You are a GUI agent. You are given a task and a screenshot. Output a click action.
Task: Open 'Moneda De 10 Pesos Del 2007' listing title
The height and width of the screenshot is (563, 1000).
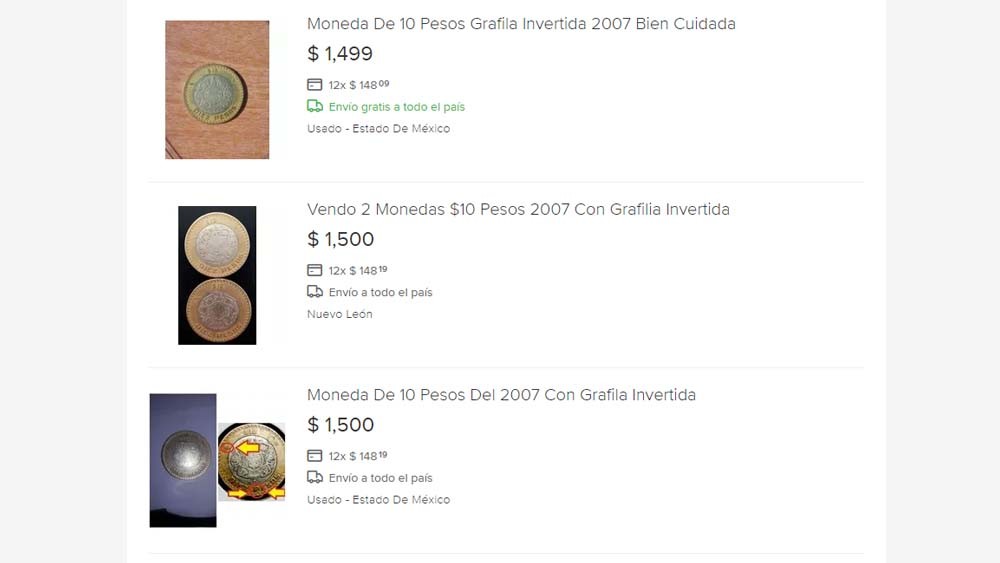point(501,395)
